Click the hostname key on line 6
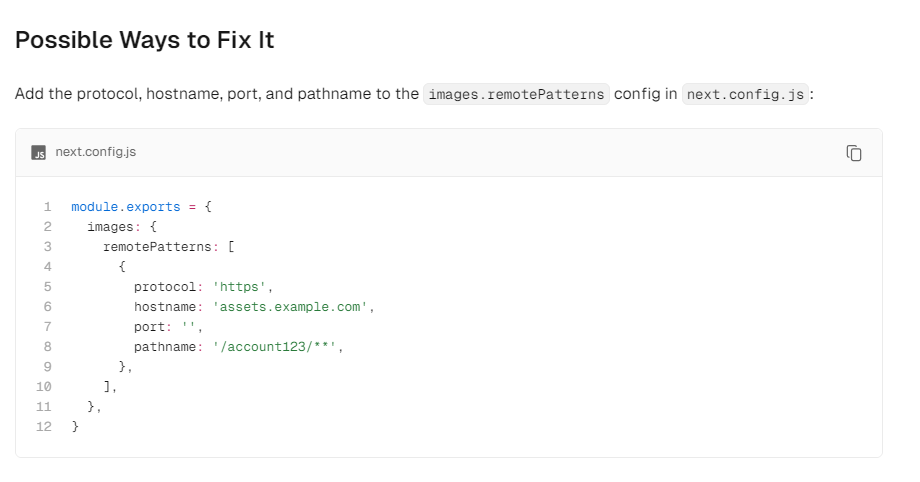This screenshot has height=482, width=920. (165, 306)
